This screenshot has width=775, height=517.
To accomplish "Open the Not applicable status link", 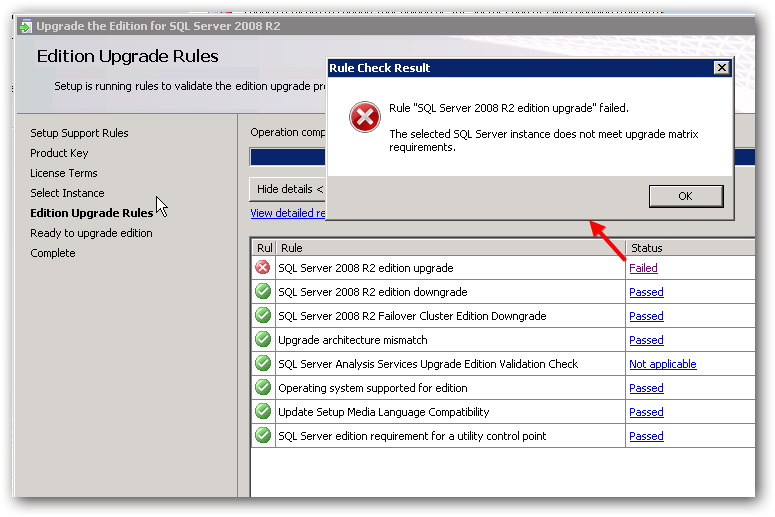I will (663, 364).
